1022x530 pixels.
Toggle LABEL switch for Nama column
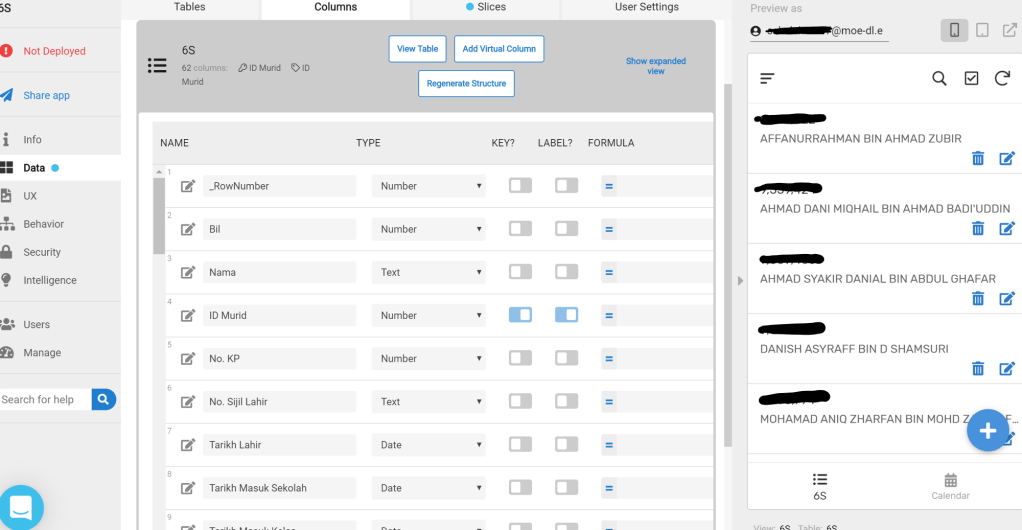pyautogui.click(x=566, y=272)
